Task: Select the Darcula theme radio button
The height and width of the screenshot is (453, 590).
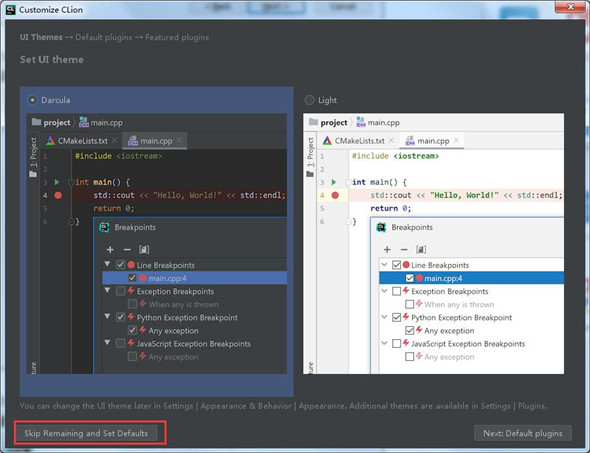Action: coord(32,100)
